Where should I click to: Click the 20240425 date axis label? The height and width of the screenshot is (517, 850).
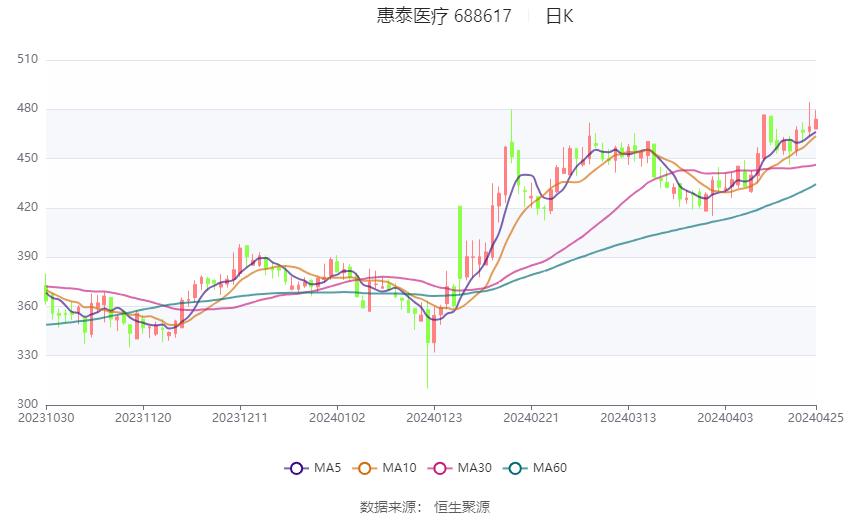pyautogui.click(x=816, y=418)
